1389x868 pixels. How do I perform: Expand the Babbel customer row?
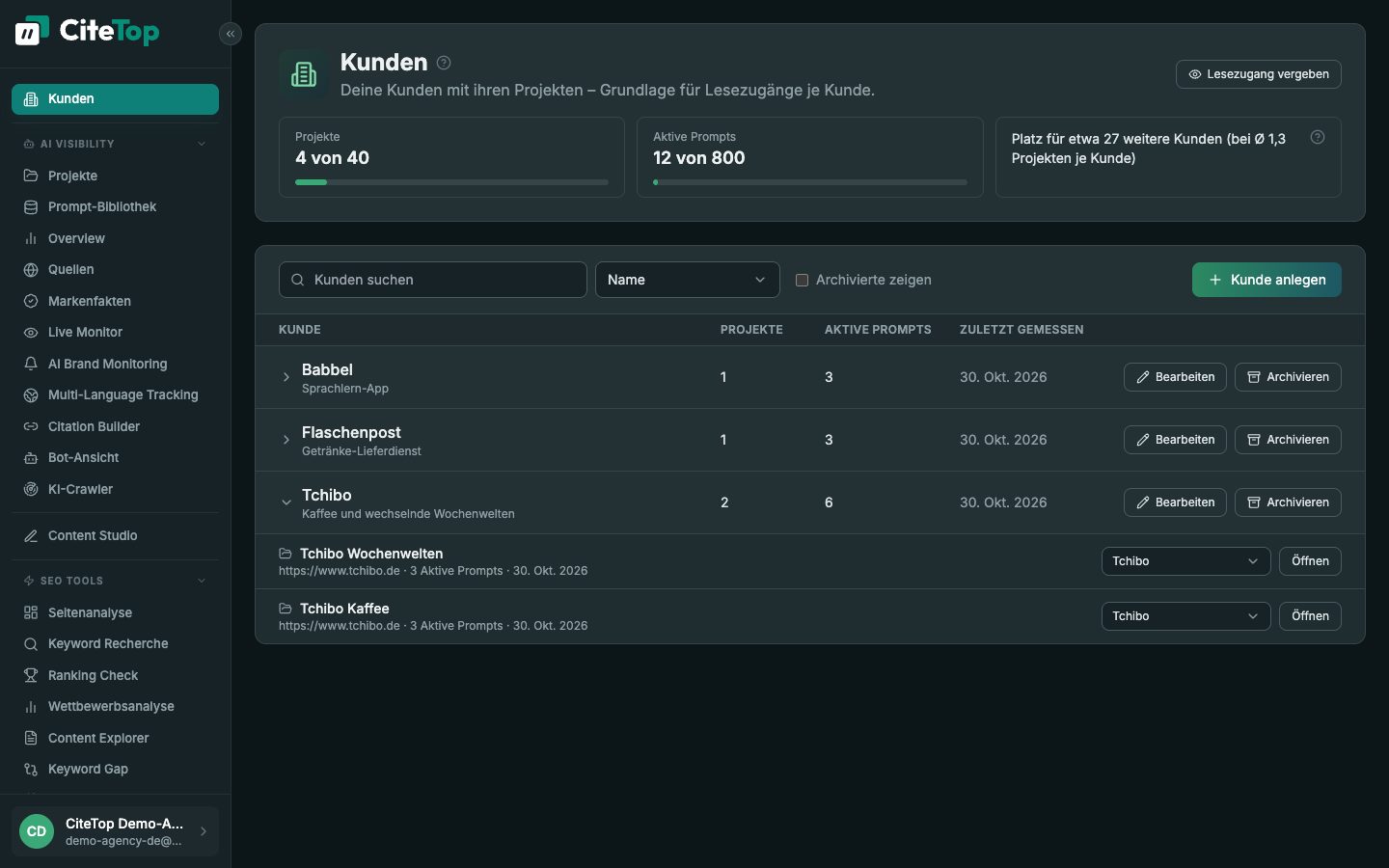click(286, 377)
